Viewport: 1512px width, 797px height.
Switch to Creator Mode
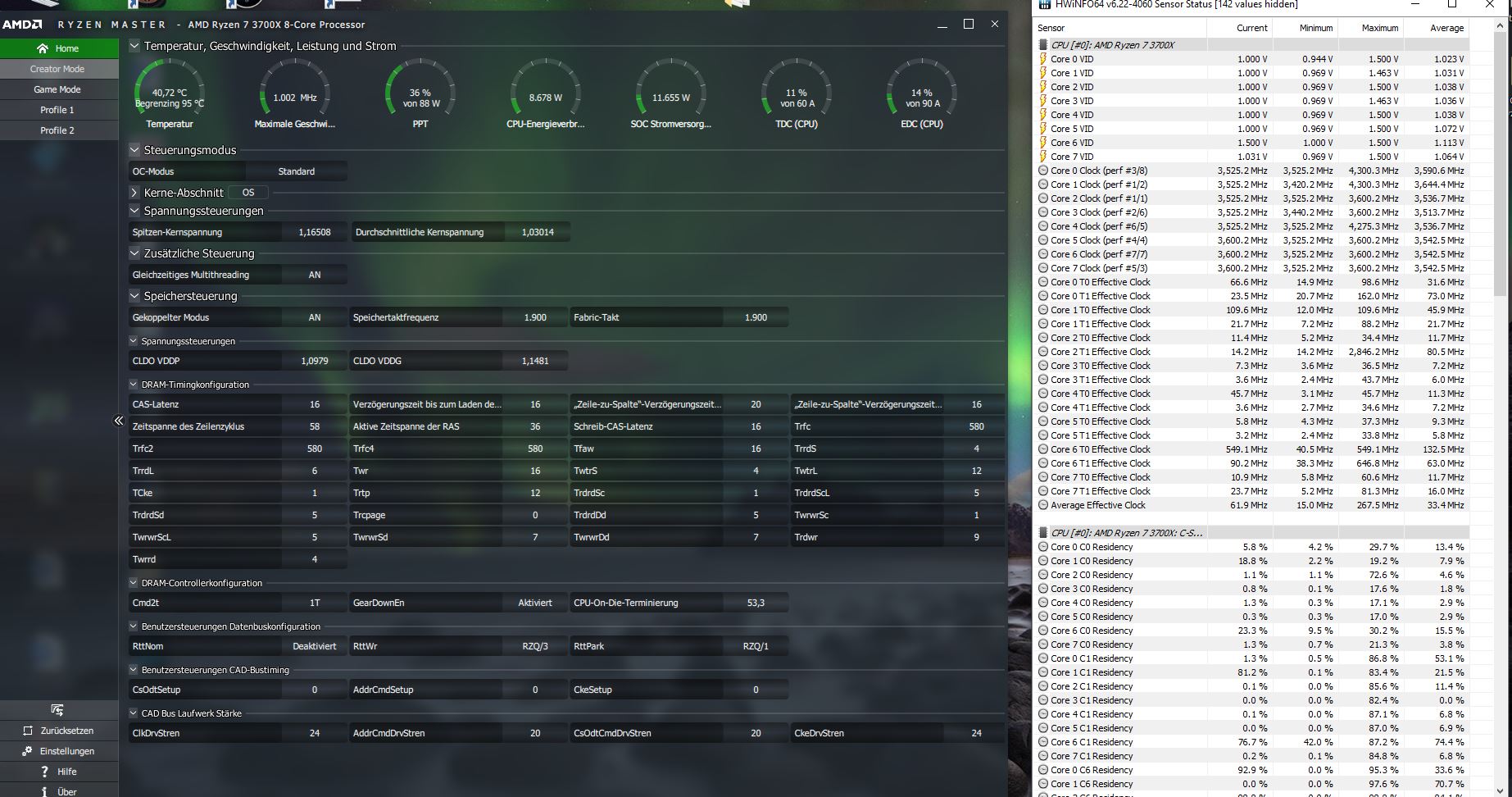(x=59, y=69)
